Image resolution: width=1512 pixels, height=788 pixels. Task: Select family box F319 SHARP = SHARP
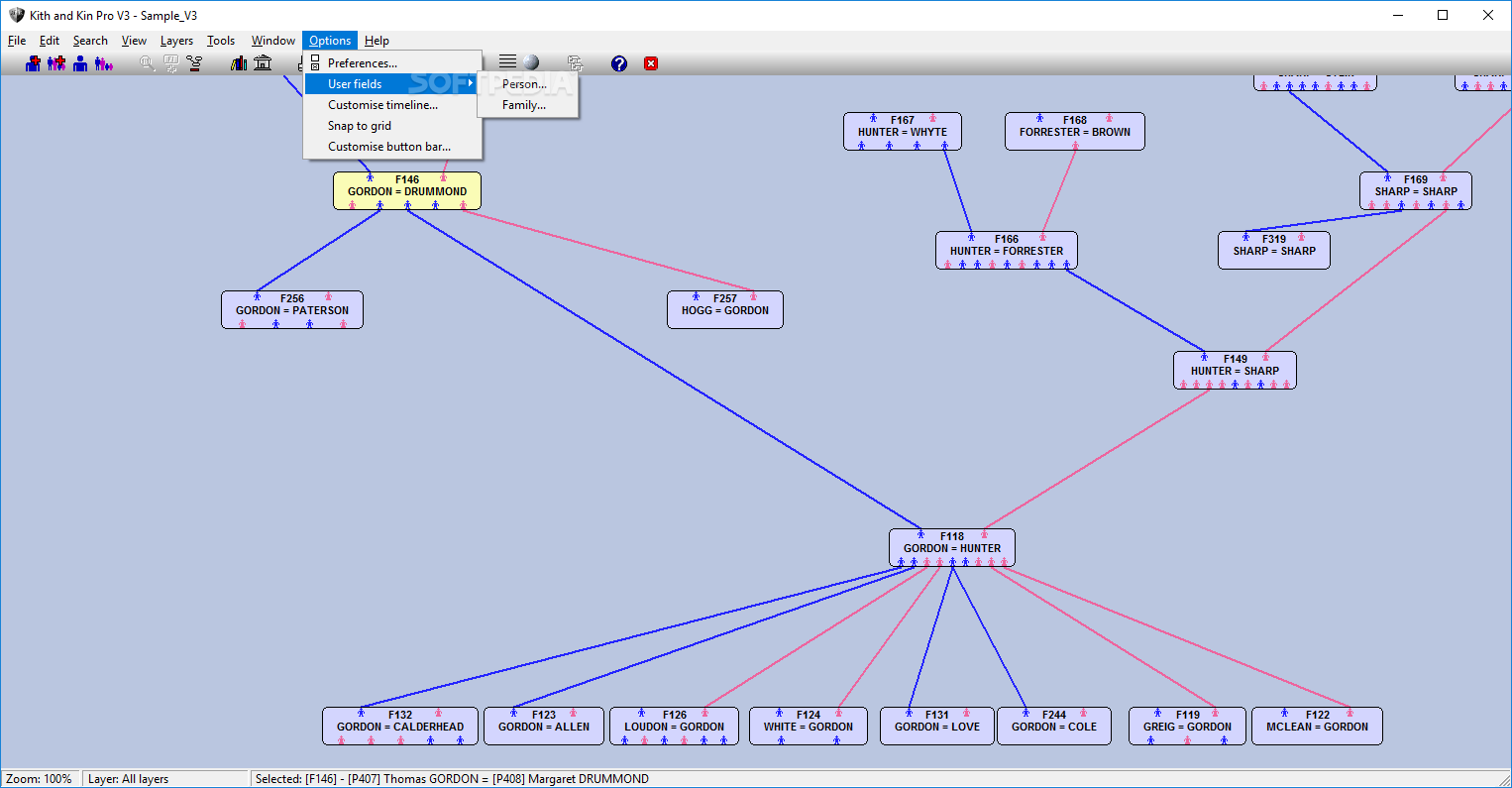1274,251
